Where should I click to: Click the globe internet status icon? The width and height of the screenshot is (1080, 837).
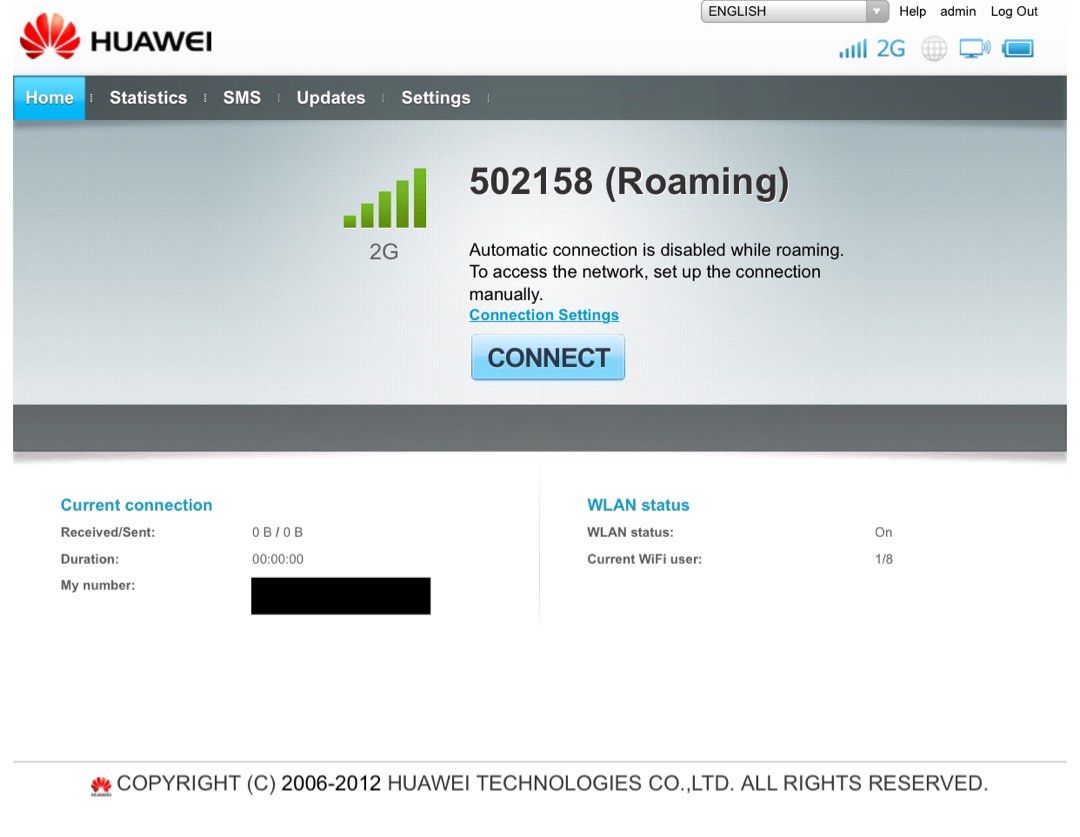pyautogui.click(x=933, y=47)
